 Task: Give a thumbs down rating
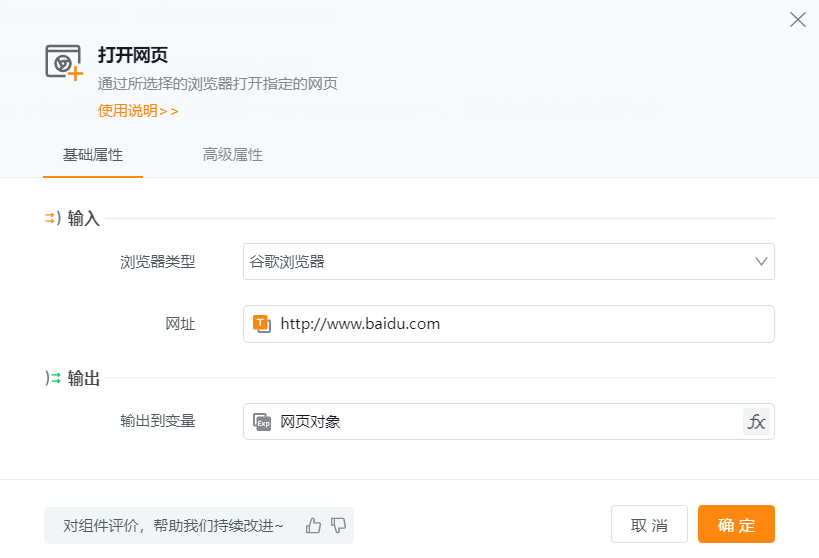338,525
